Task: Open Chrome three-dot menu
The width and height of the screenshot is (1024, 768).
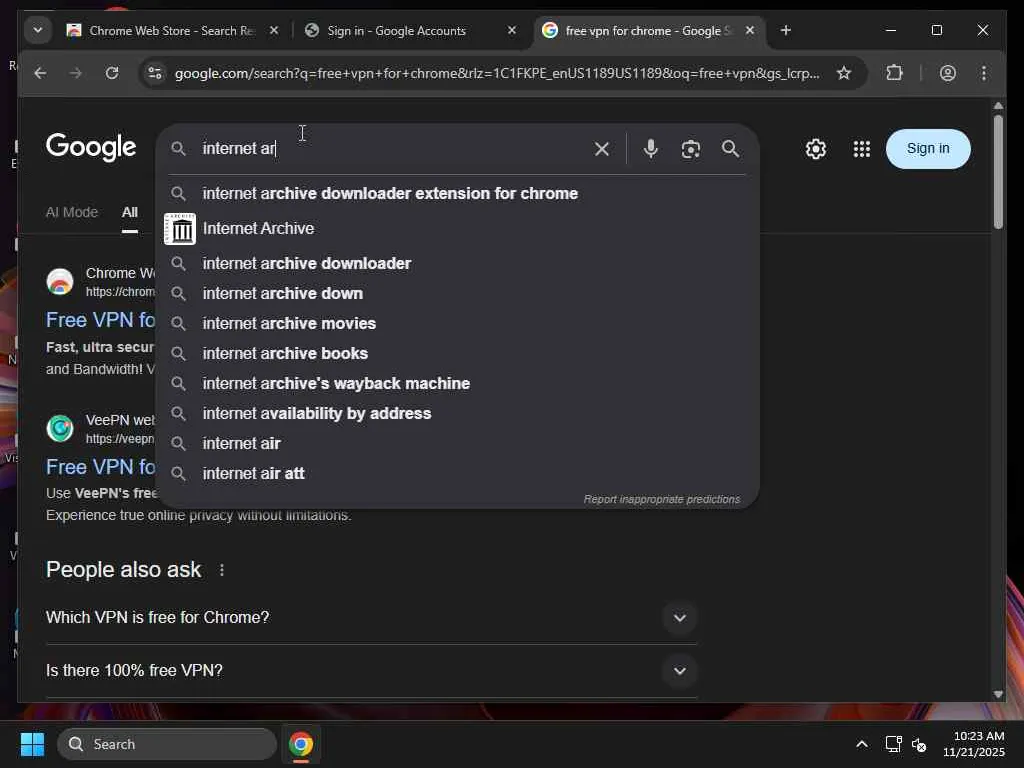Action: coord(984,73)
